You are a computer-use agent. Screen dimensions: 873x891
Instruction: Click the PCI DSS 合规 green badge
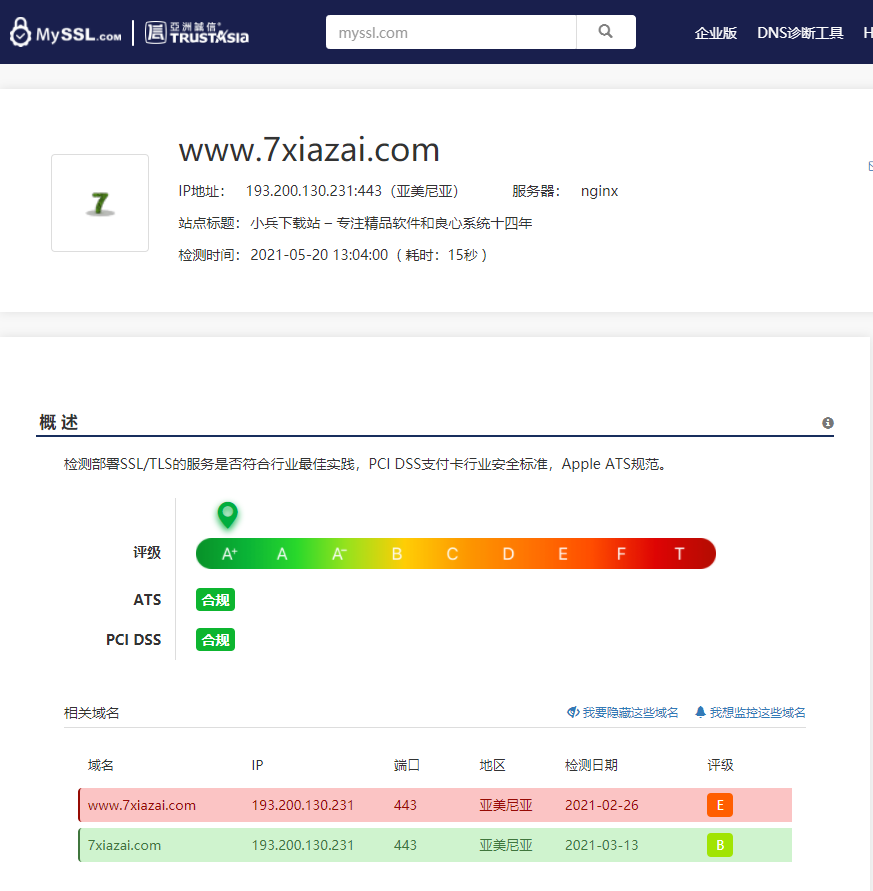[215, 640]
